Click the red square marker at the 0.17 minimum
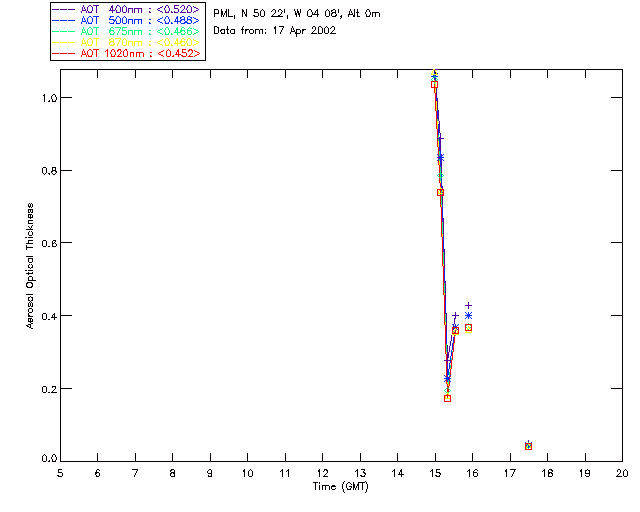The height and width of the screenshot is (512, 640). (447, 398)
